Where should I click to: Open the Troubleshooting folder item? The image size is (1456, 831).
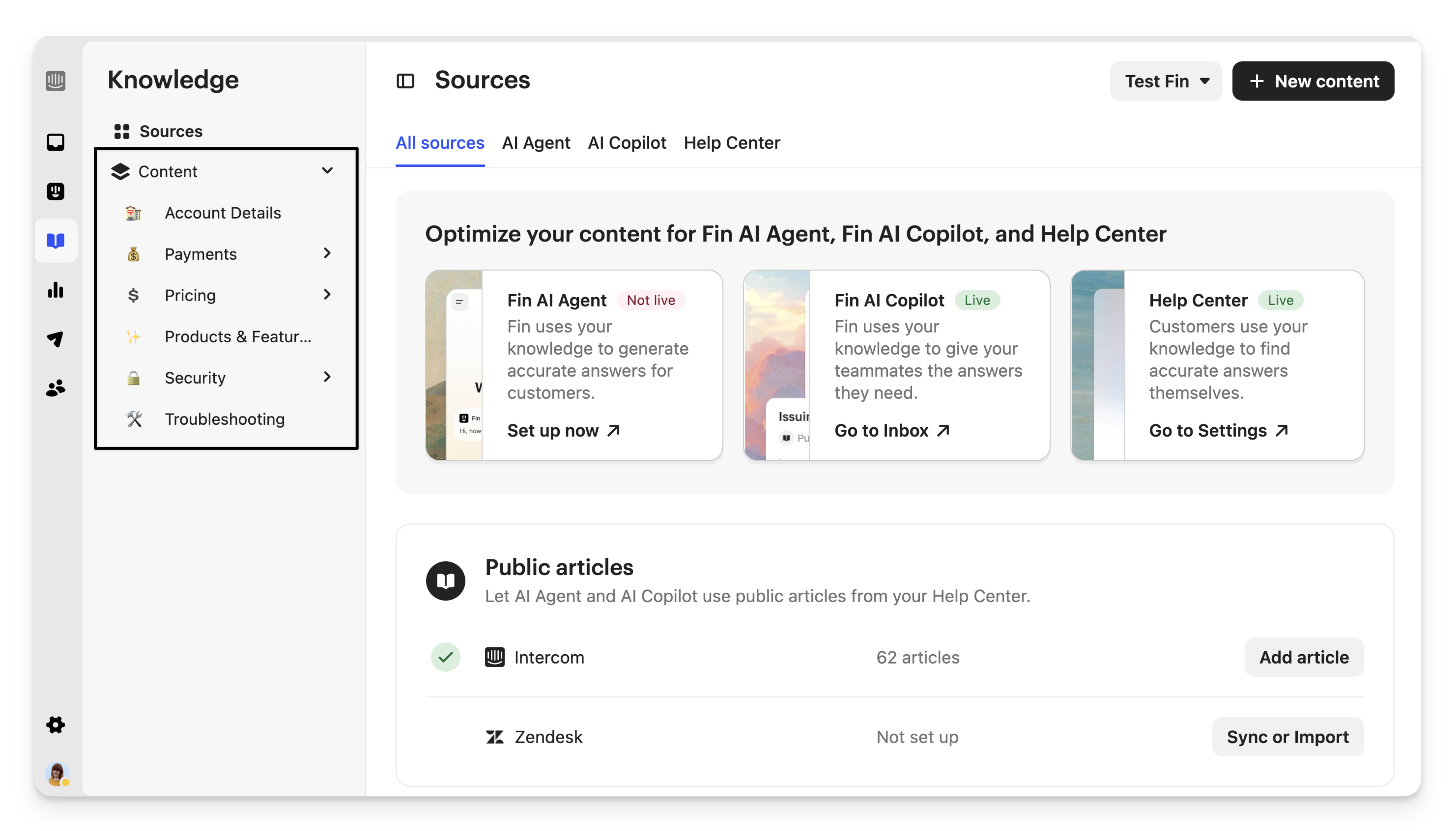(x=225, y=419)
